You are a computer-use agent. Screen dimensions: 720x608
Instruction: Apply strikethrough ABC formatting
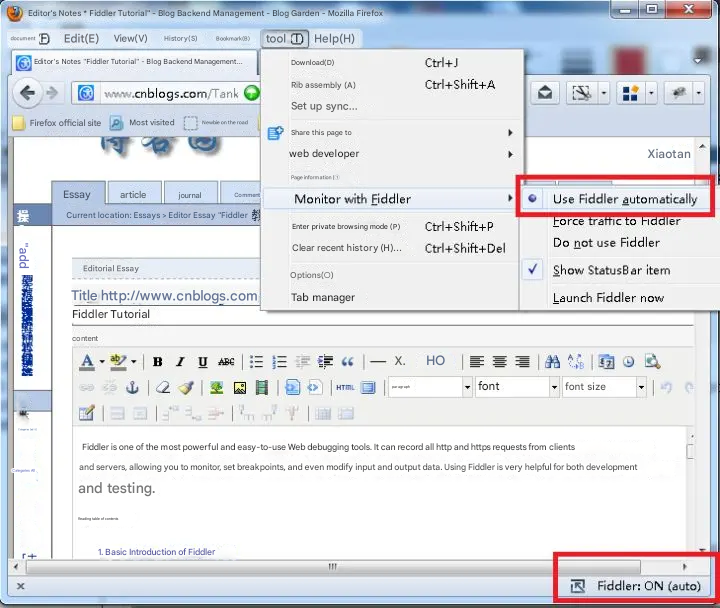226,362
